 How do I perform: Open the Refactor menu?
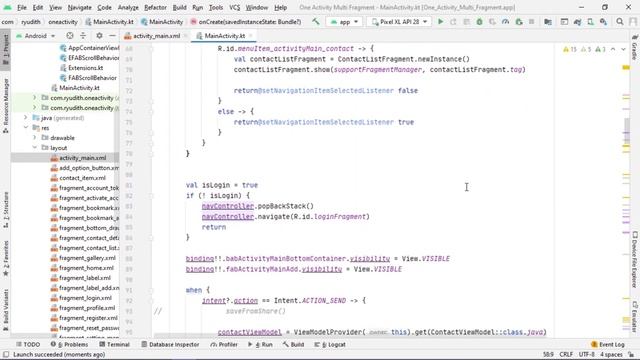[x=155, y=7]
